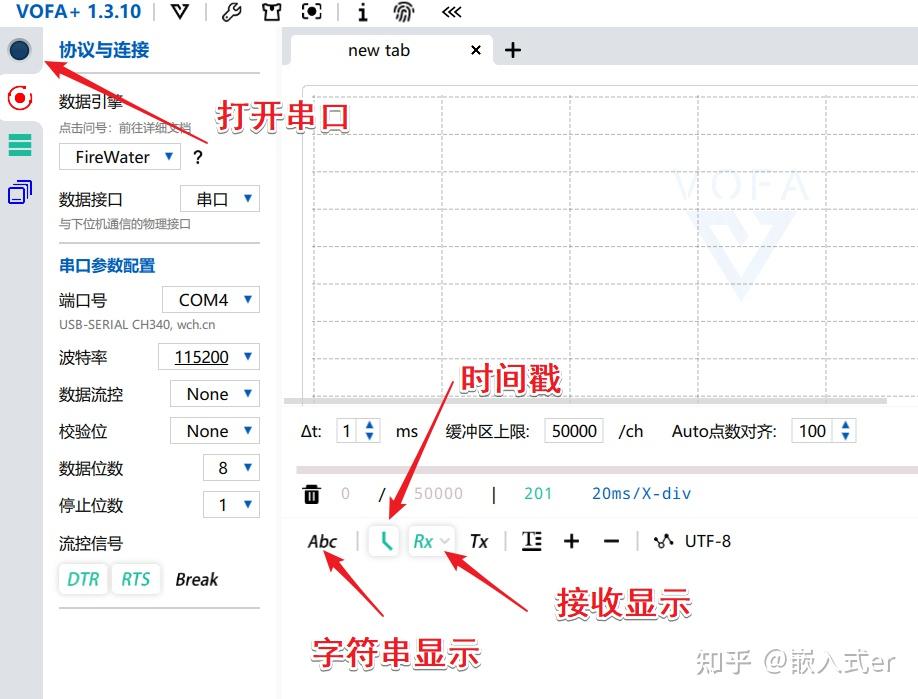The image size is (918, 699).
Task: Open serial port connection toggle
Action: pyautogui.click(x=20, y=50)
